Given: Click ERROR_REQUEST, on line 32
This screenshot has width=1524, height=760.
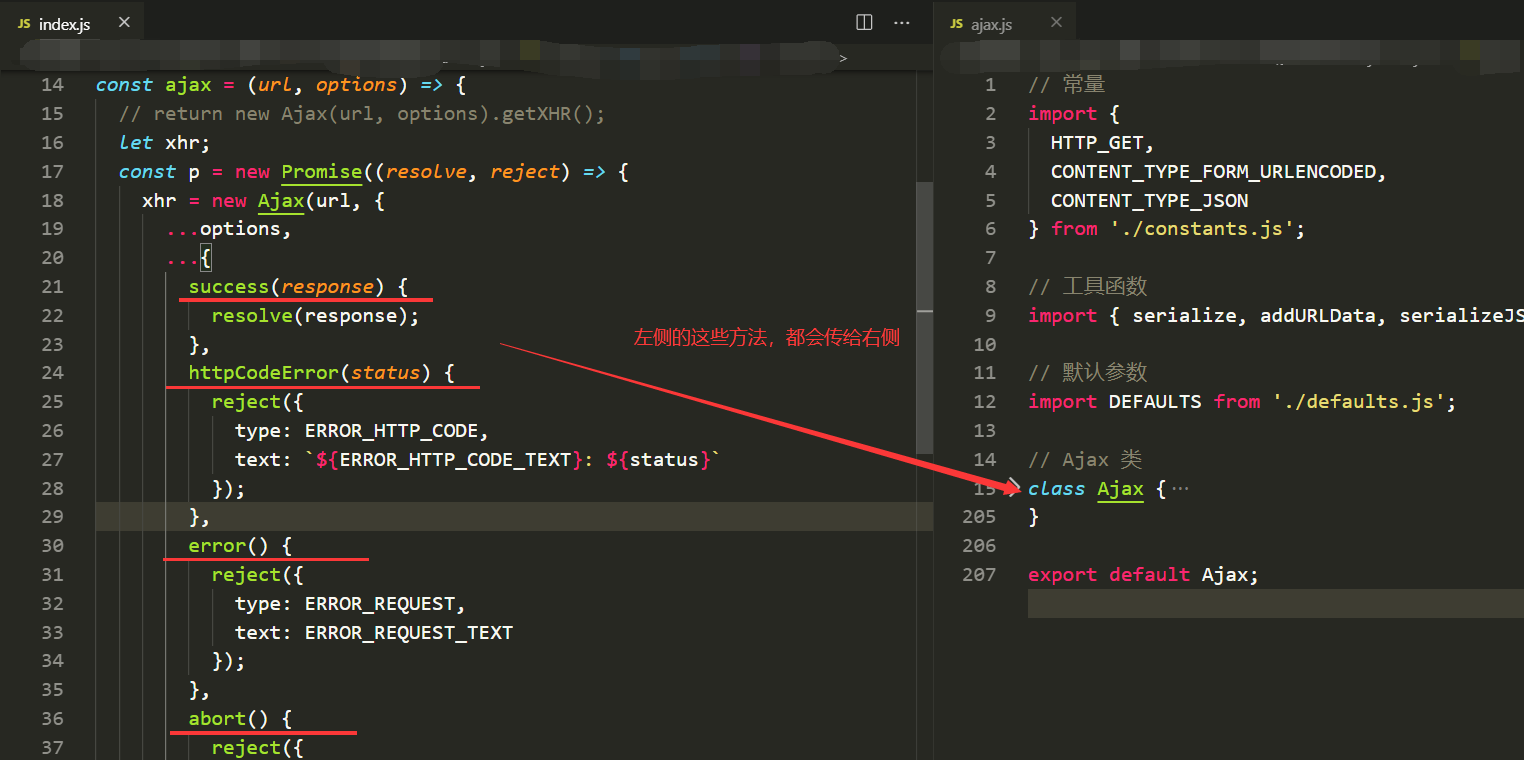Looking at the screenshot, I should 385,604.
